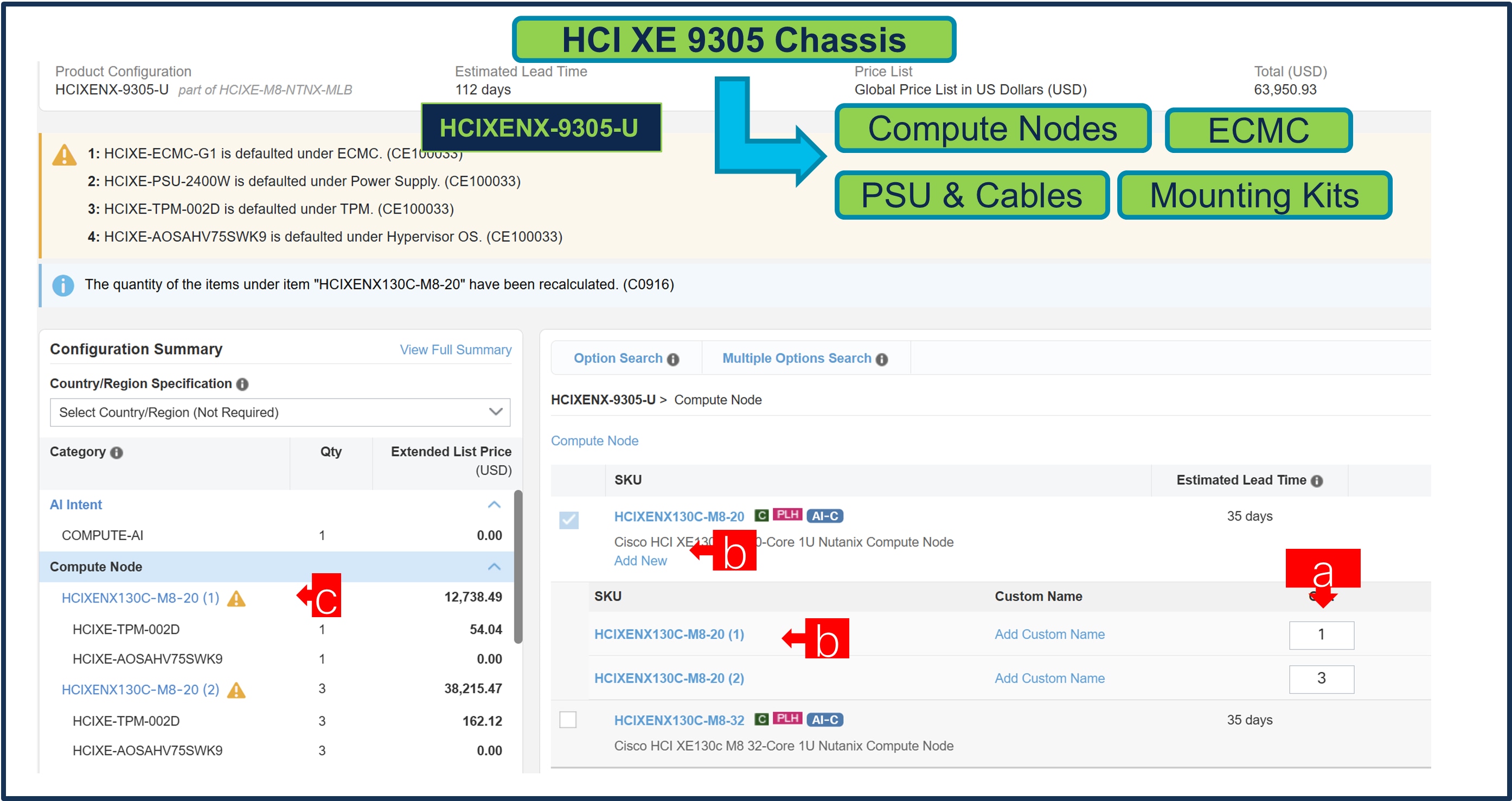The height and width of the screenshot is (801, 1512).
Task: Open the HCIXENX130C-M8-32 SKU link
Action: (678, 720)
